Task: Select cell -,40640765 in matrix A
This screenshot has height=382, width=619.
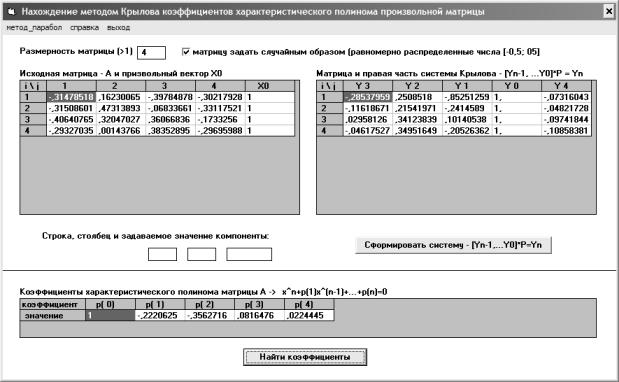Action: point(71,119)
